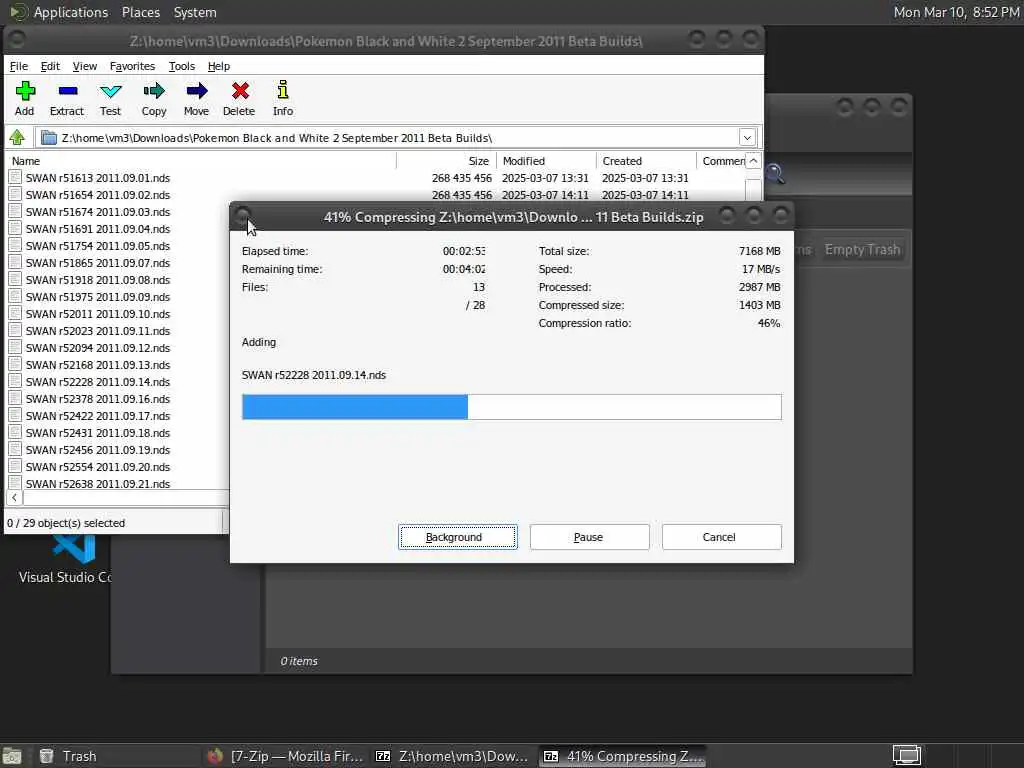Open the address bar path dropdown
The height and width of the screenshot is (768, 1024).
pyautogui.click(x=747, y=138)
